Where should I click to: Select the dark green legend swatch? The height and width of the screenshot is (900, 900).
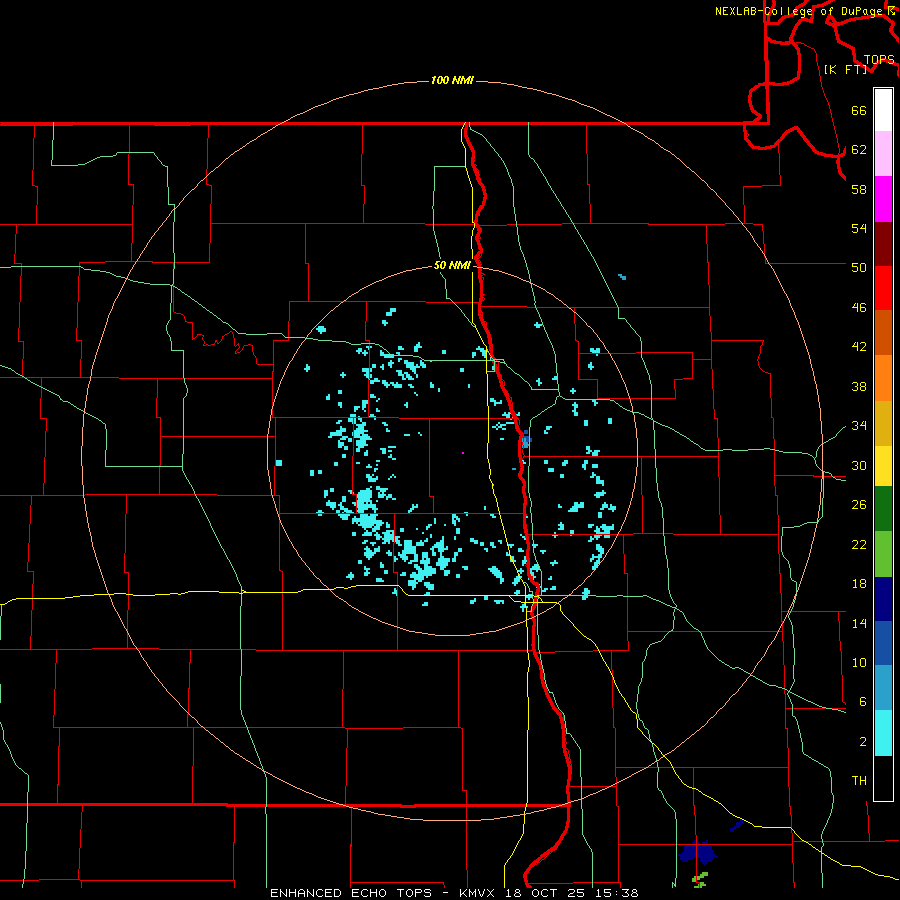883,509
